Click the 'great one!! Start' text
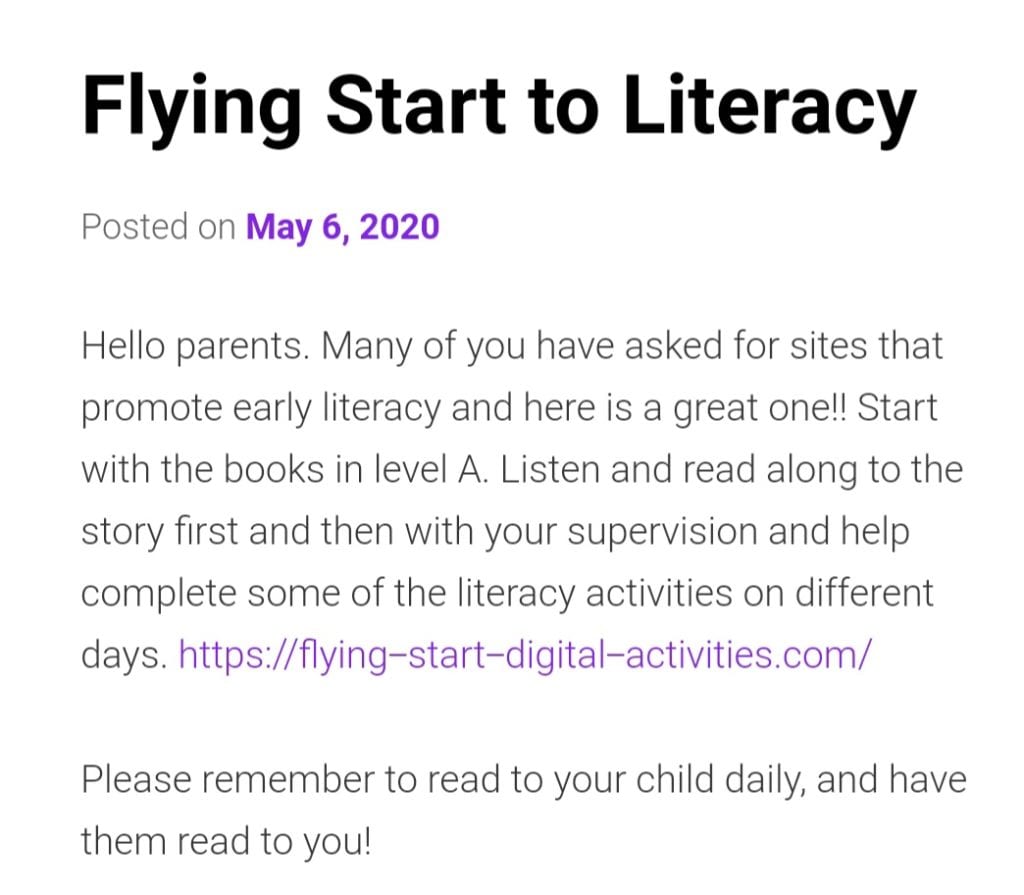The height and width of the screenshot is (895, 1024). click(805, 408)
